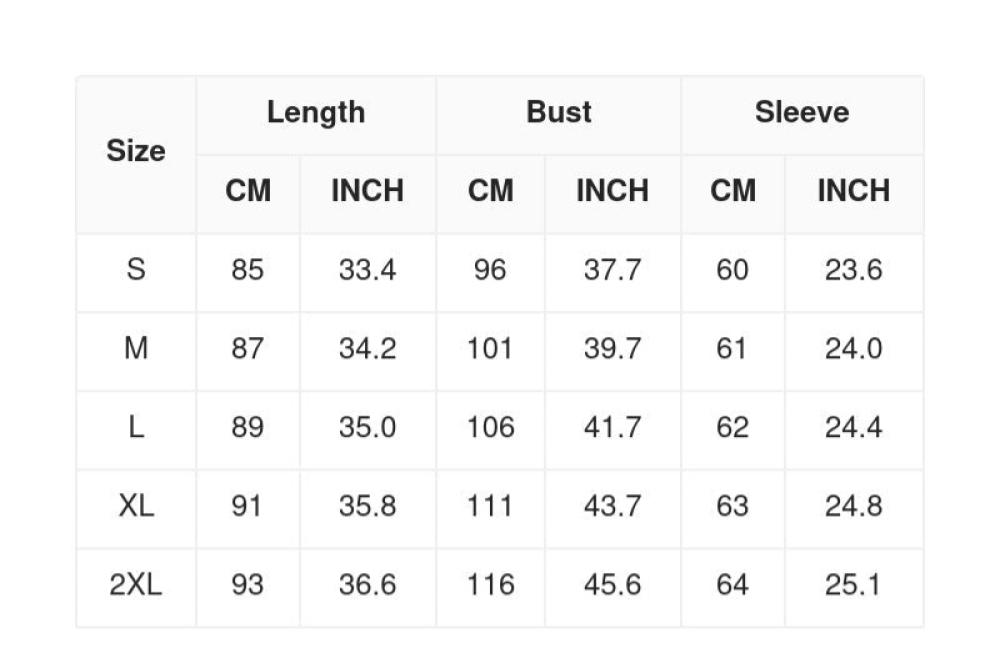Image resolution: width=1000 pixels, height=653 pixels.
Task: Select the 24.8 sleeve inch cell
Action: pyautogui.click(x=854, y=509)
